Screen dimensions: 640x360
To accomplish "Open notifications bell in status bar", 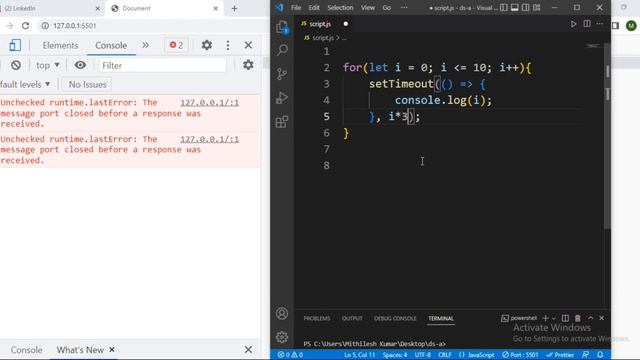I will pyautogui.click(x=600, y=355).
